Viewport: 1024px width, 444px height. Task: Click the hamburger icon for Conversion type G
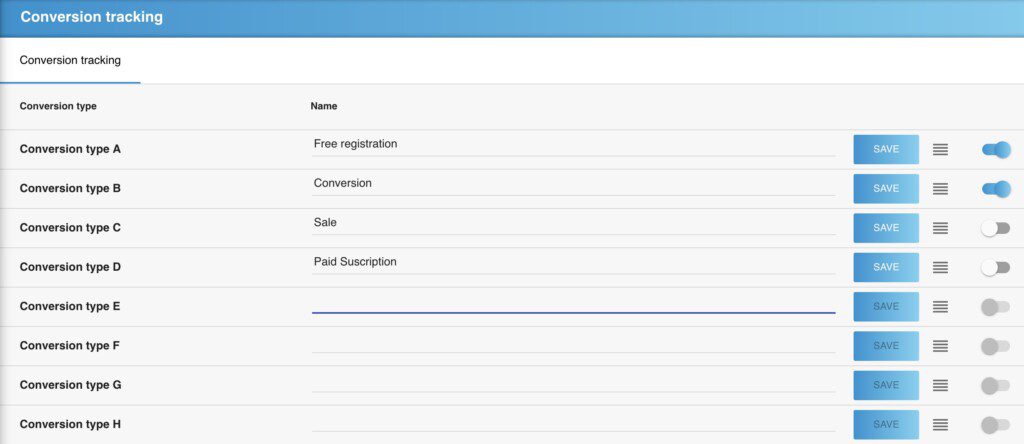[940, 385]
